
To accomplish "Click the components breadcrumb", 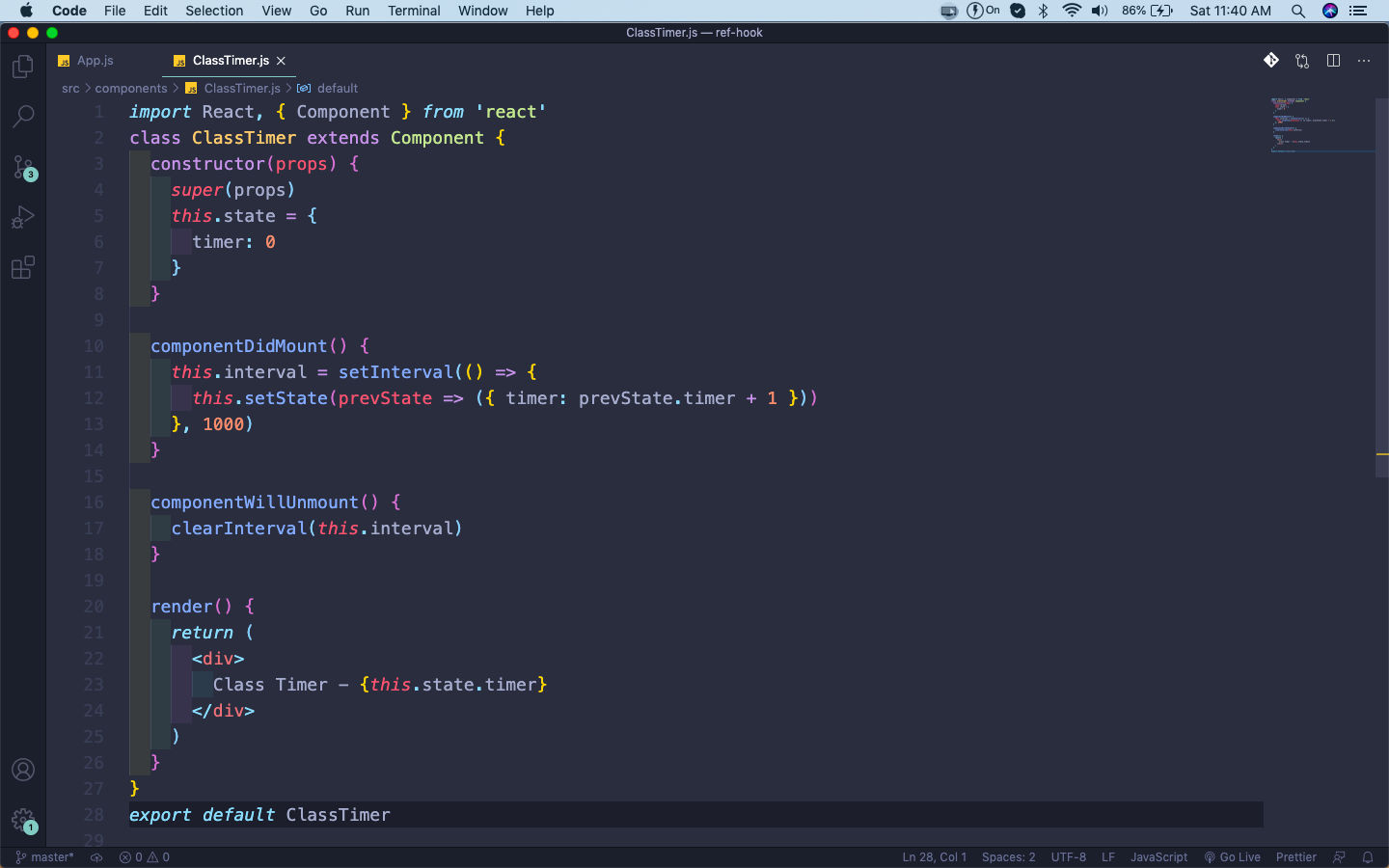I will (131, 88).
